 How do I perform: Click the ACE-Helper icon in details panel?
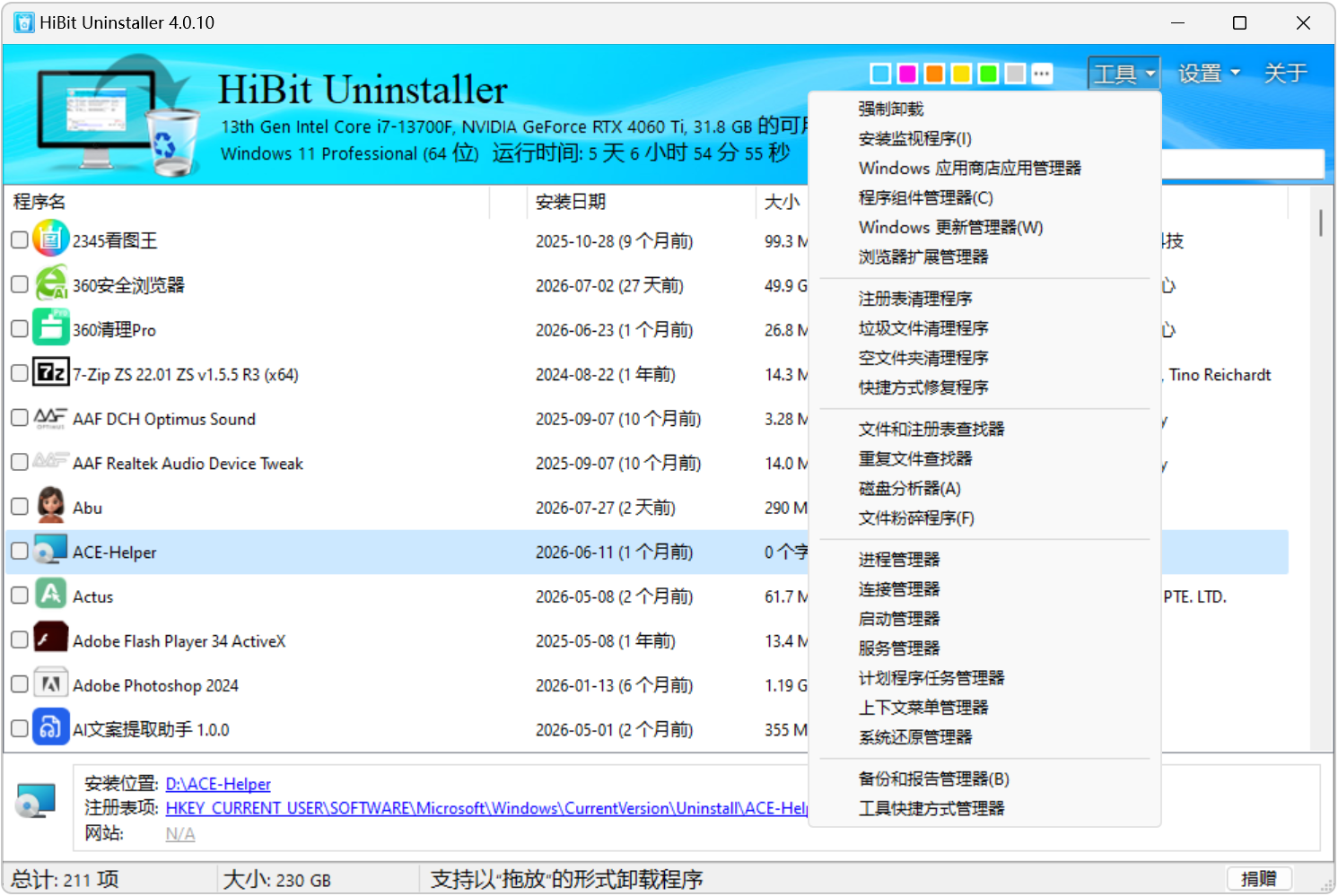[36, 801]
